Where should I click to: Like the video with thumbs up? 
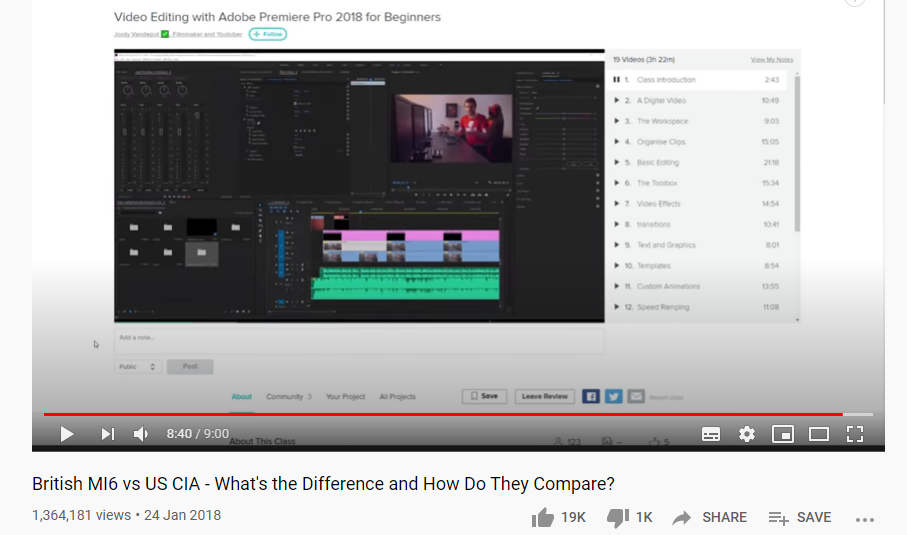558,517
